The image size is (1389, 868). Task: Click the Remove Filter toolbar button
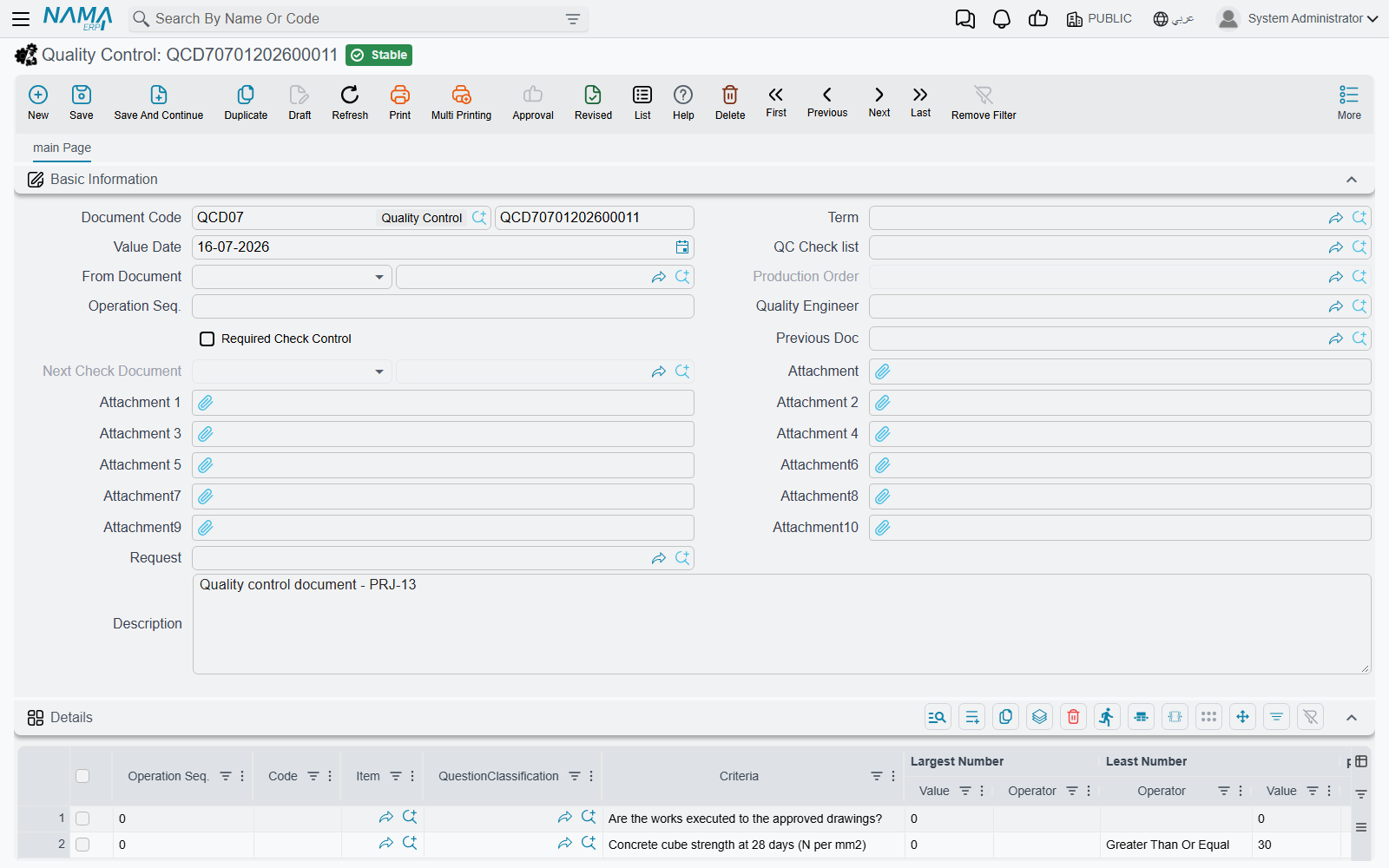click(x=984, y=102)
